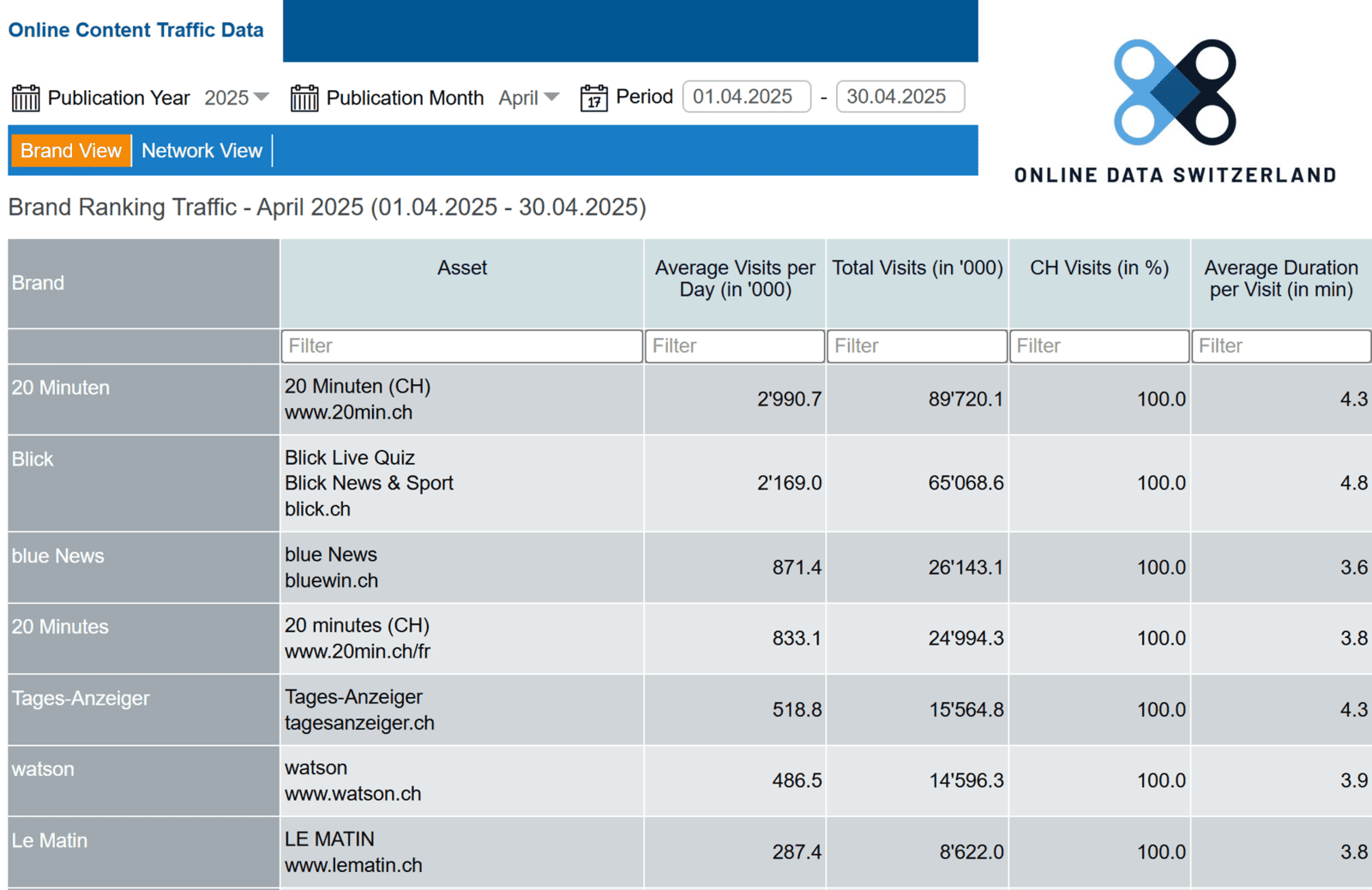Screen dimensions: 1372x890
Task: Click the Total Visits filter field
Action: [x=917, y=346]
